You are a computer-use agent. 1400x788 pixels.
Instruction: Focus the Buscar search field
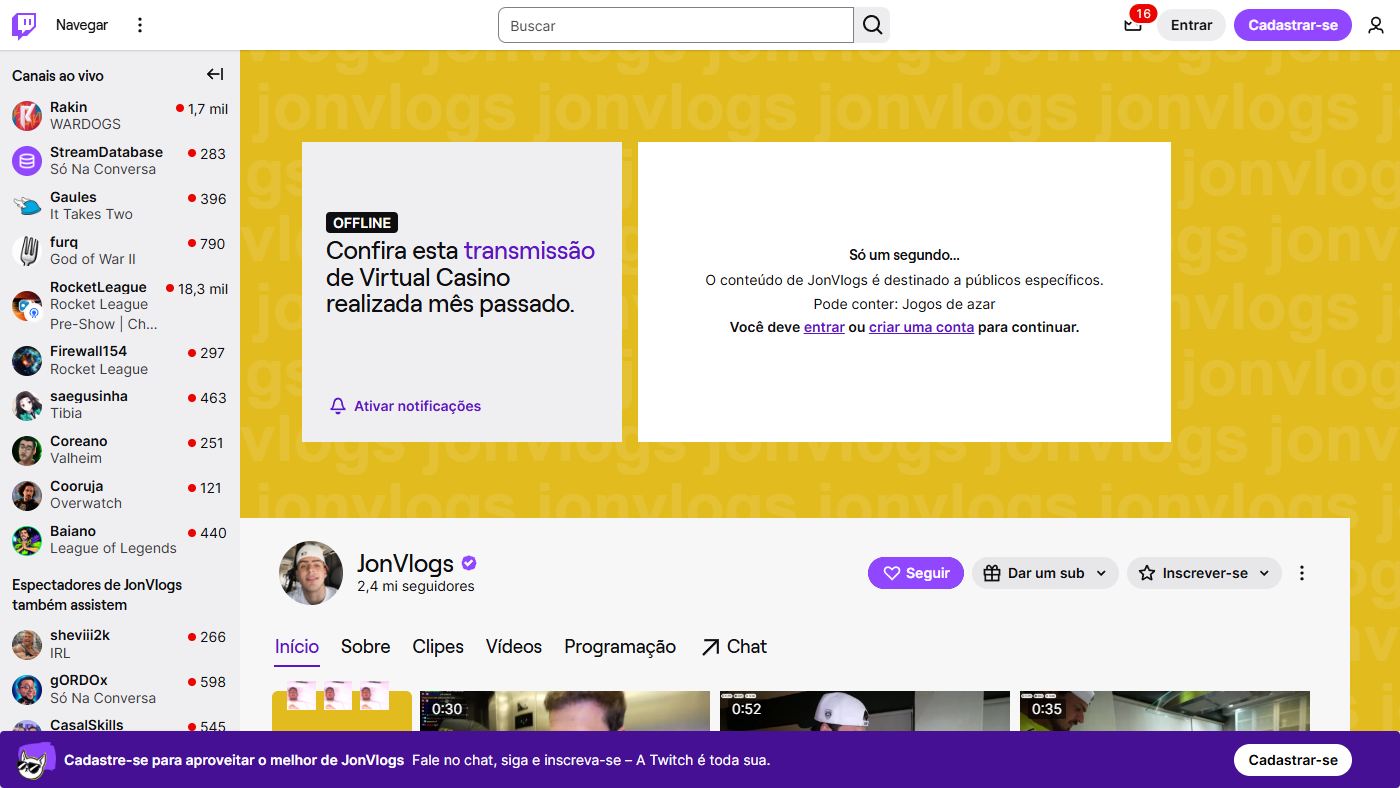pyautogui.click(x=676, y=25)
